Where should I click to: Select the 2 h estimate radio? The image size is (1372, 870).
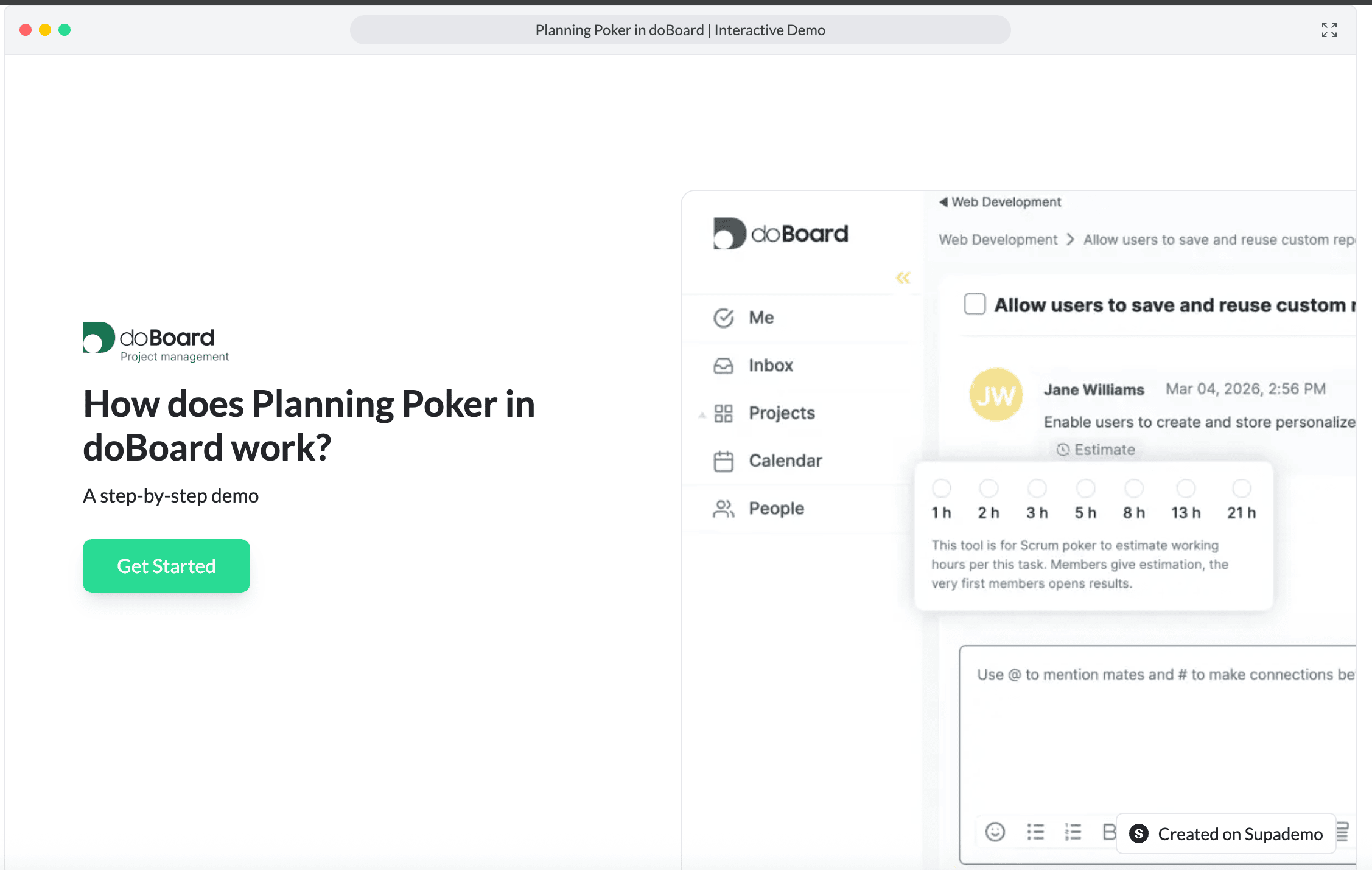click(989, 488)
